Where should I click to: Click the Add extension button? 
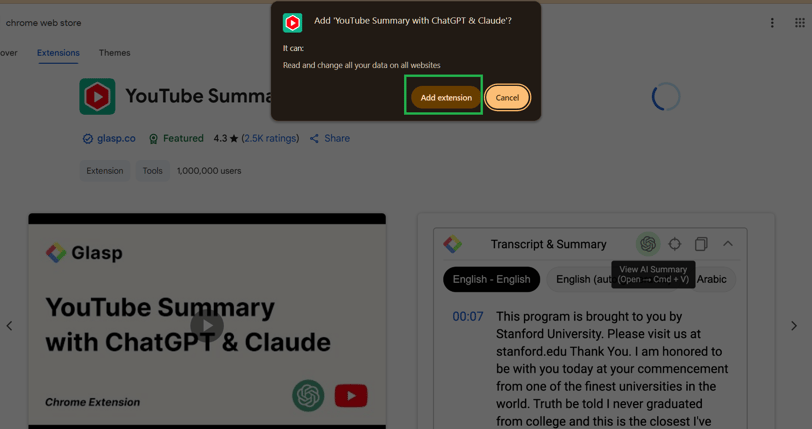click(x=446, y=97)
